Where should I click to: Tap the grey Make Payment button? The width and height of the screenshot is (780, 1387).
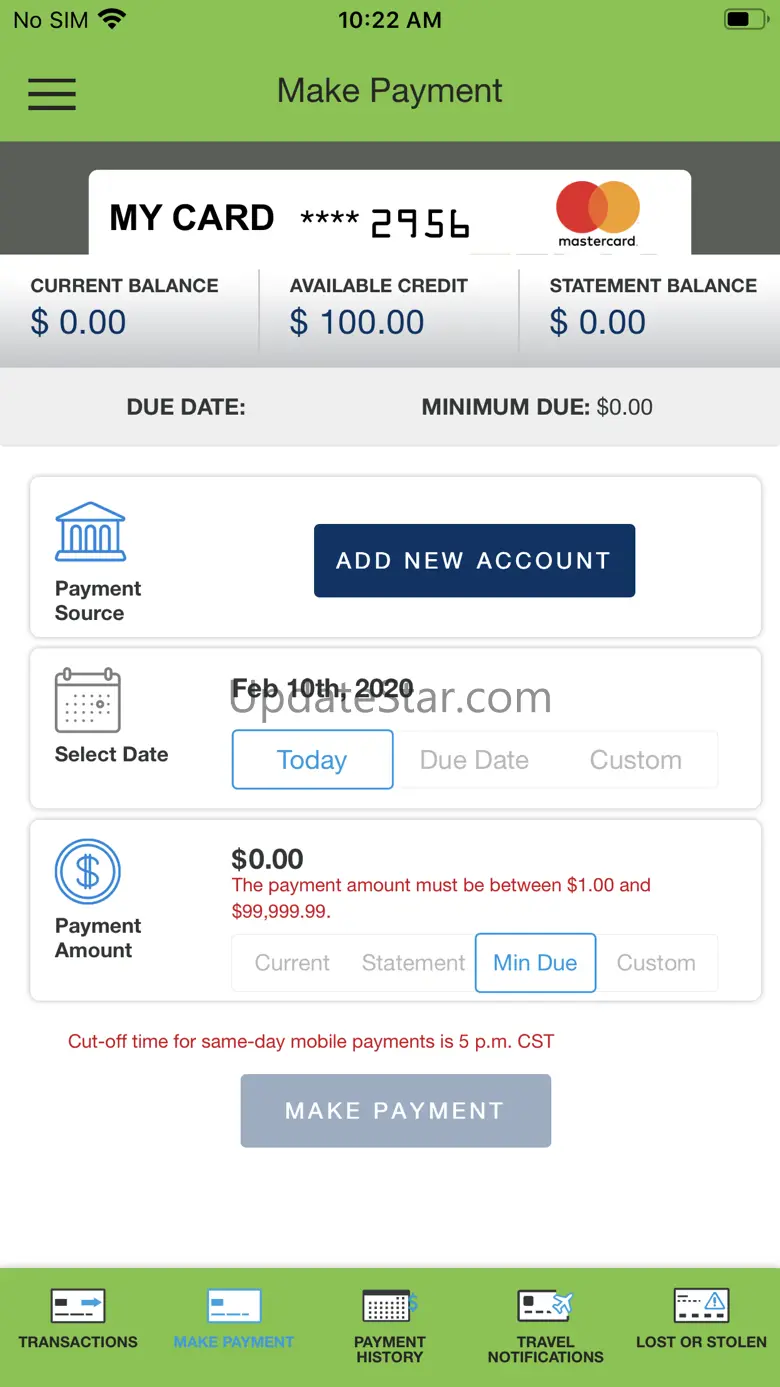tap(395, 1111)
